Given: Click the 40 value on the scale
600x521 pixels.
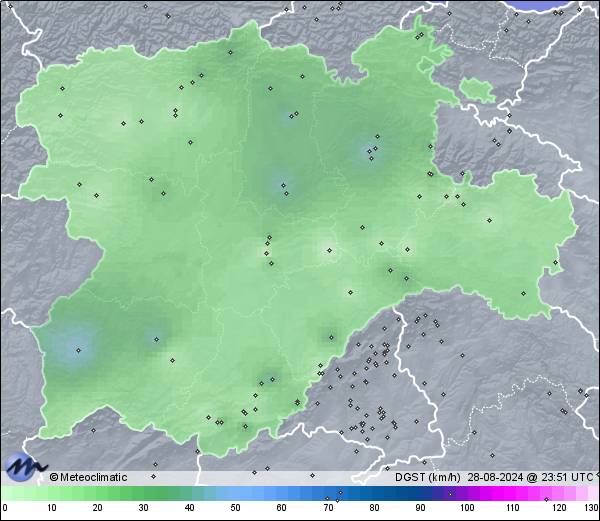Looking at the screenshot, I should point(189,508).
